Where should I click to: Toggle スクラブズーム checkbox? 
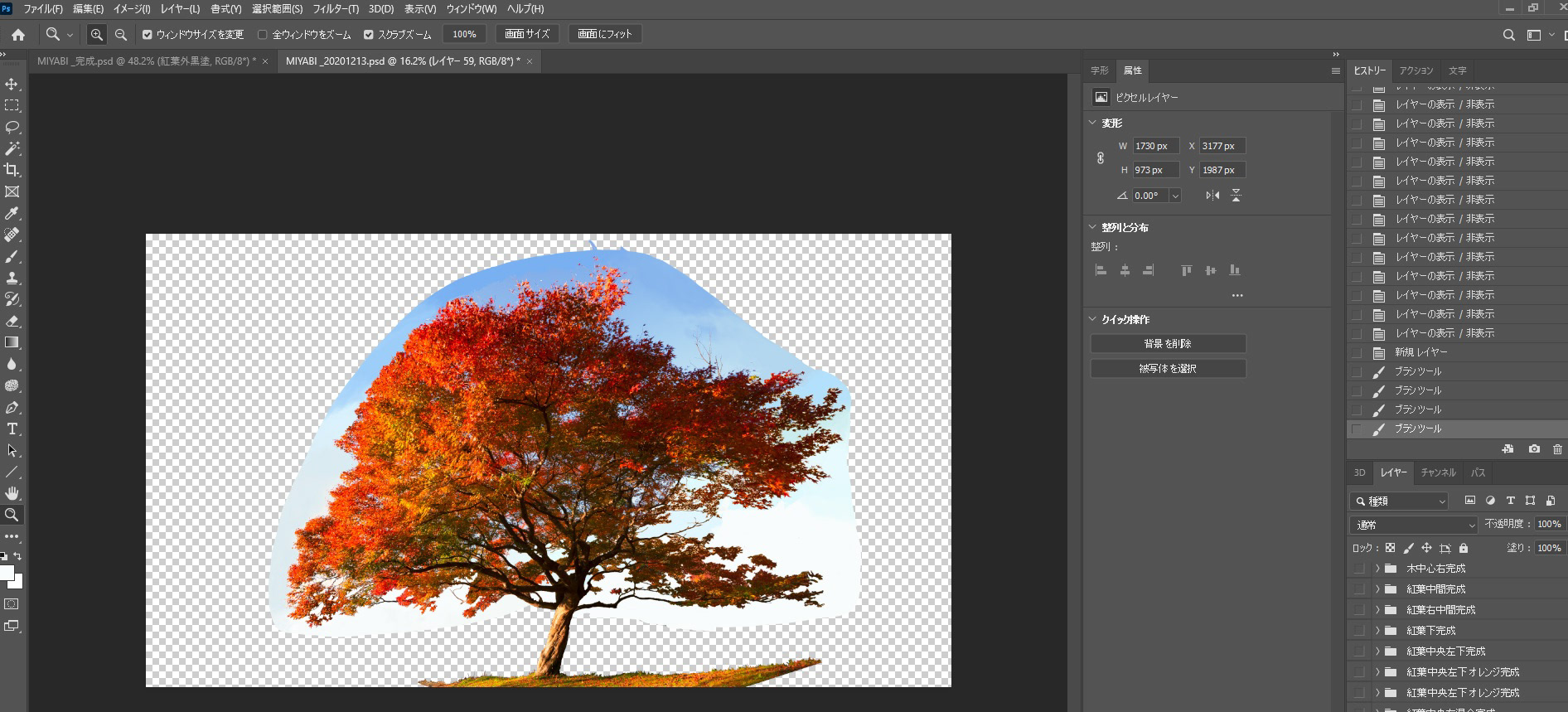(369, 35)
